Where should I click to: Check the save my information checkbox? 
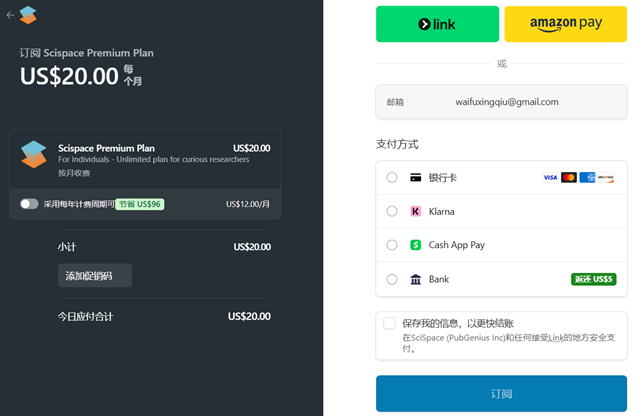point(389,323)
